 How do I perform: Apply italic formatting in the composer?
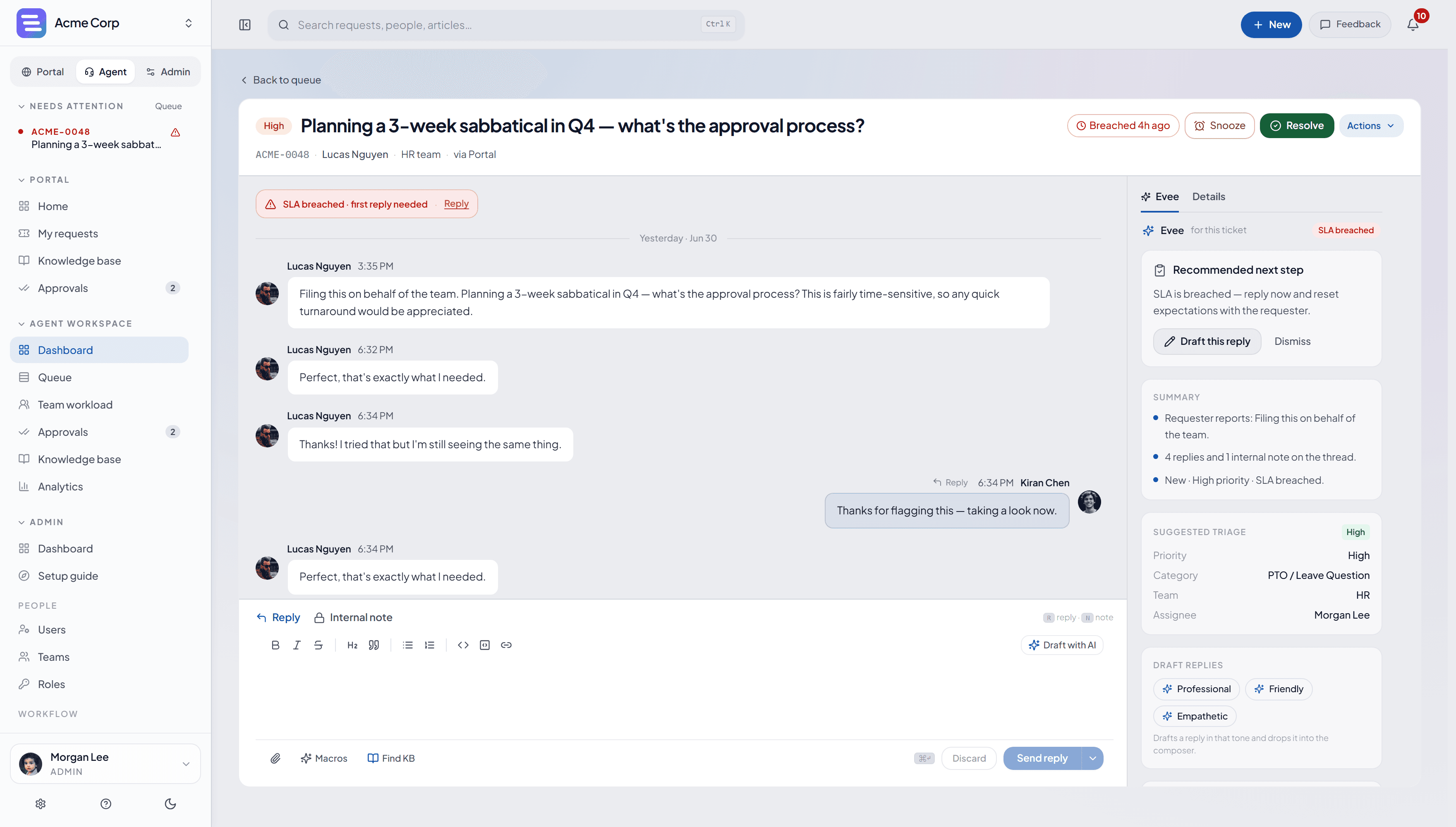(x=297, y=645)
